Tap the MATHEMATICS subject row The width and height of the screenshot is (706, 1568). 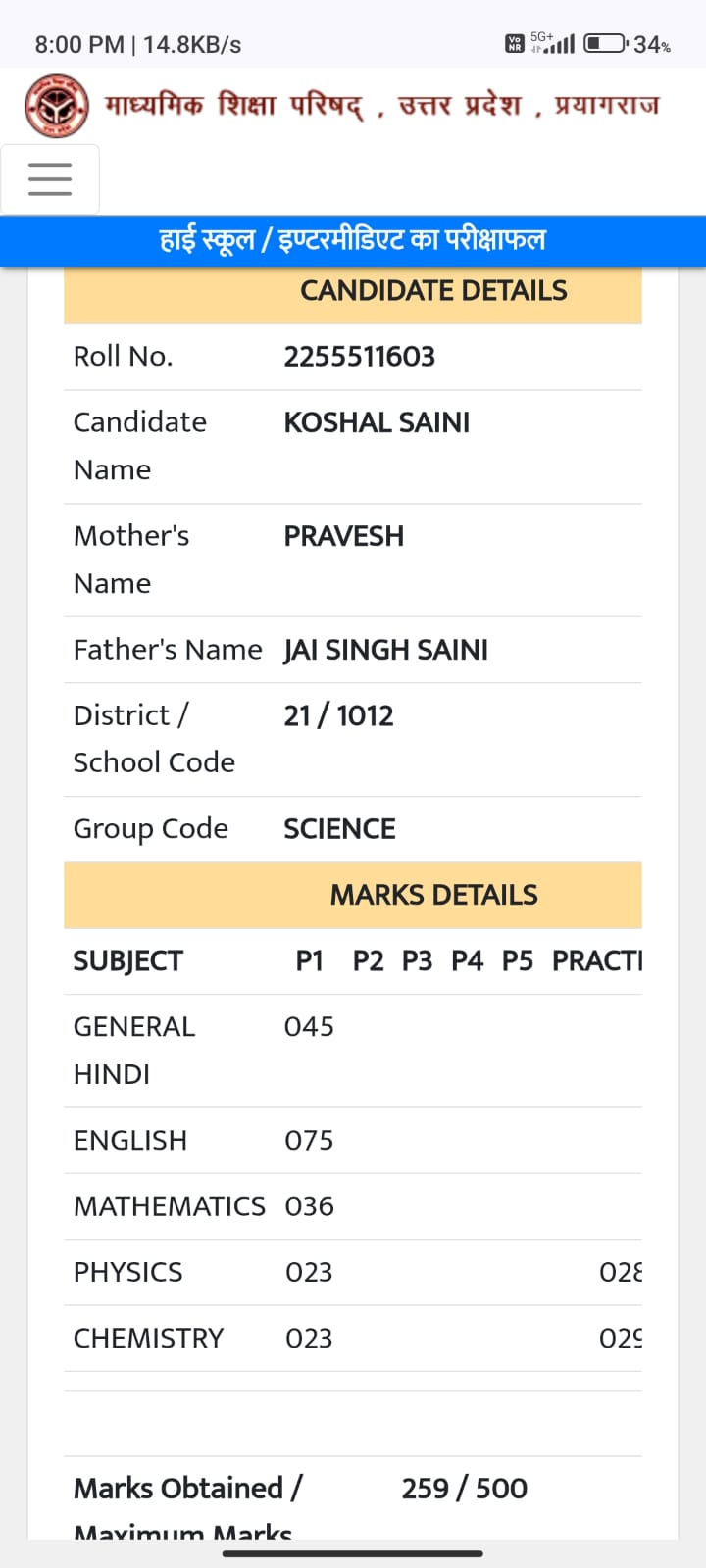(353, 1206)
